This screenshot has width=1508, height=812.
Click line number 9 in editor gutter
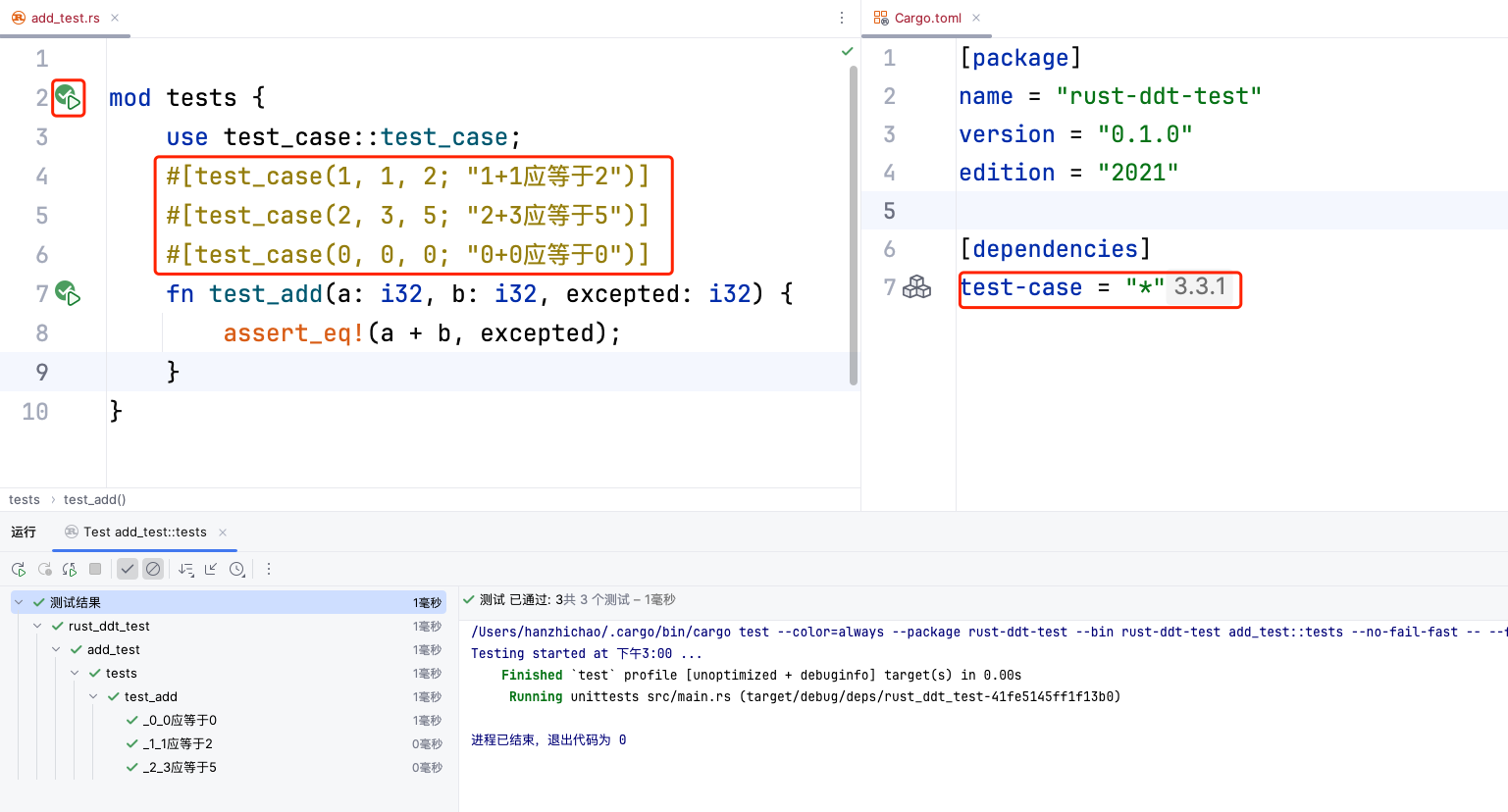pyautogui.click(x=41, y=372)
